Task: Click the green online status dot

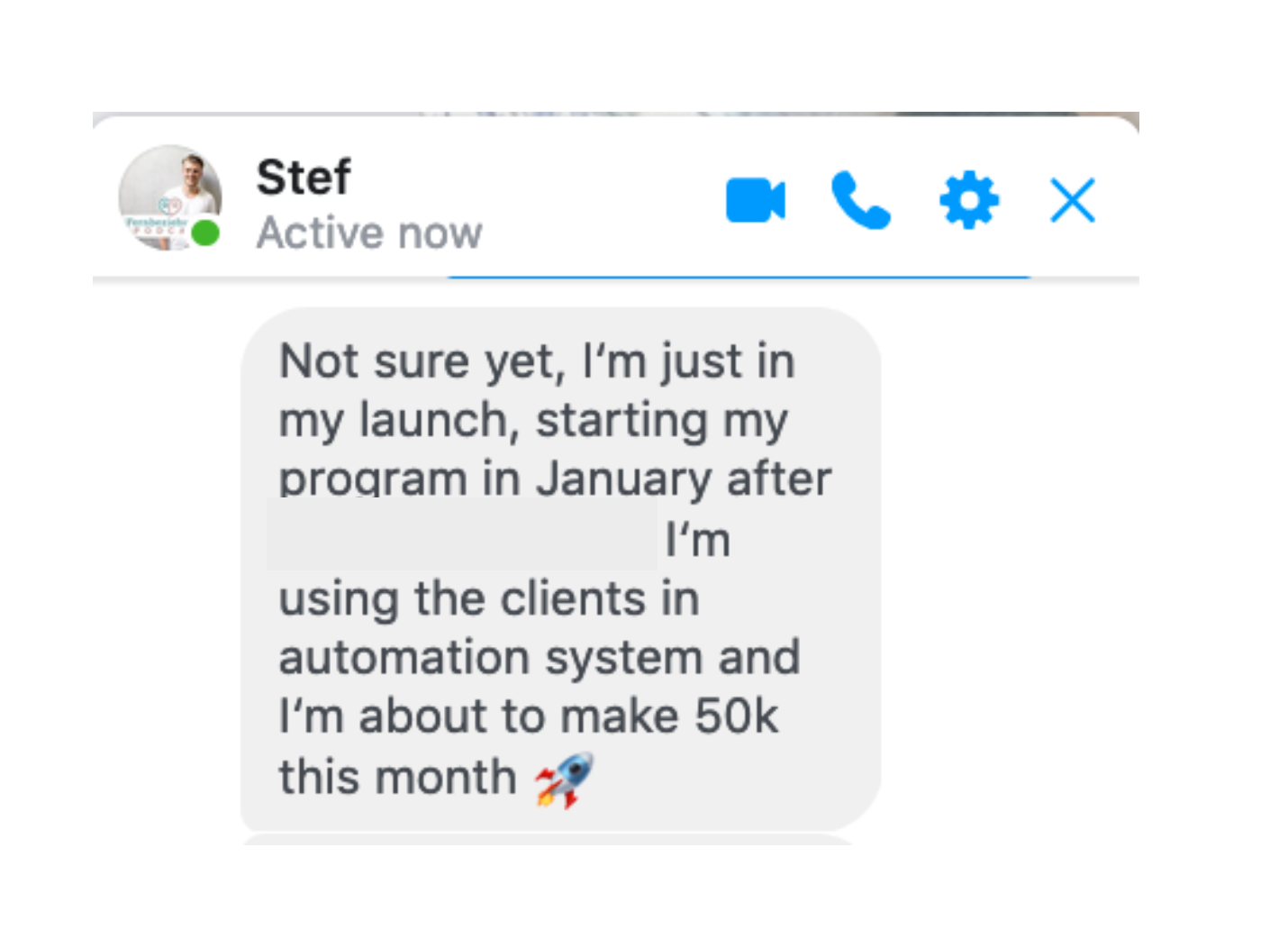Action: (x=206, y=233)
